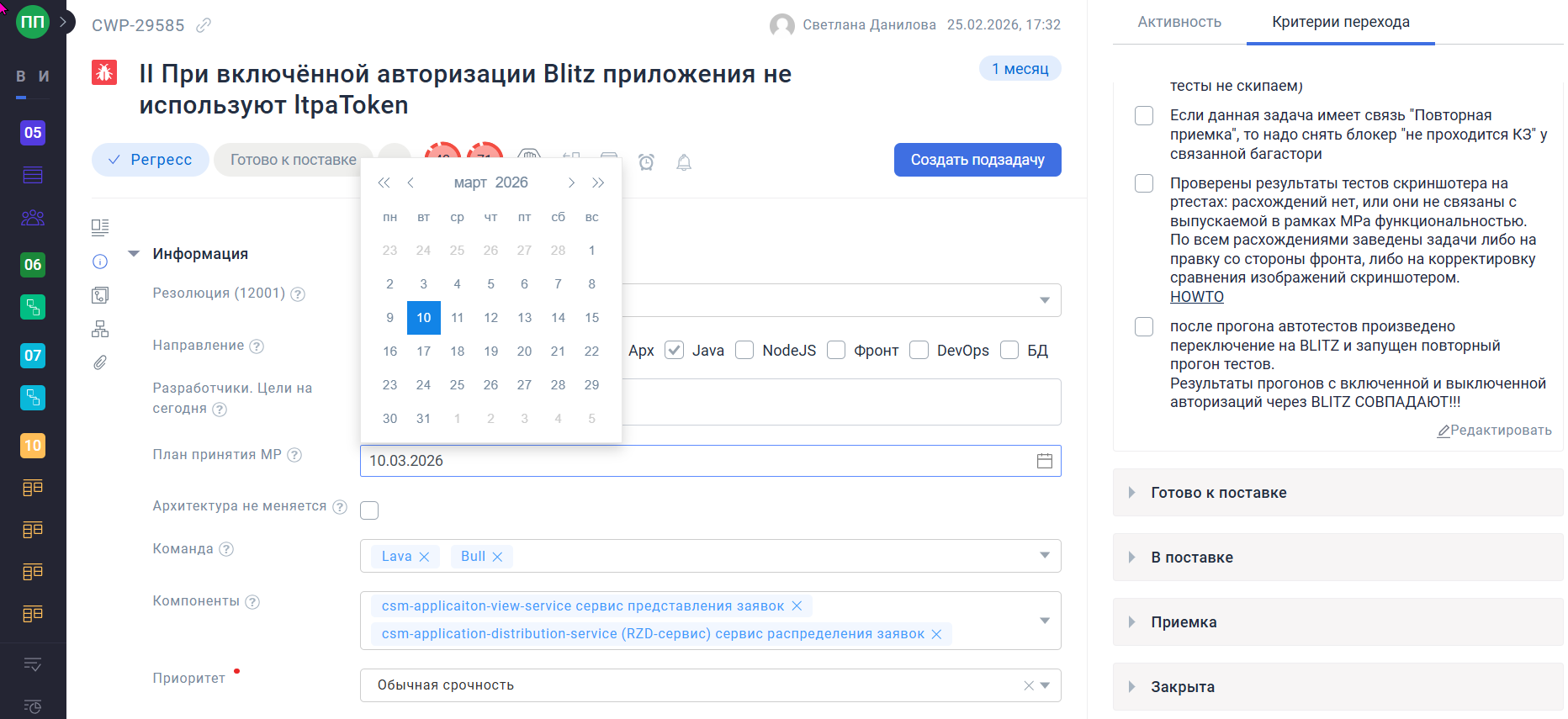Switch to the Активность tab
1568x719 pixels.
pyautogui.click(x=1179, y=23)
